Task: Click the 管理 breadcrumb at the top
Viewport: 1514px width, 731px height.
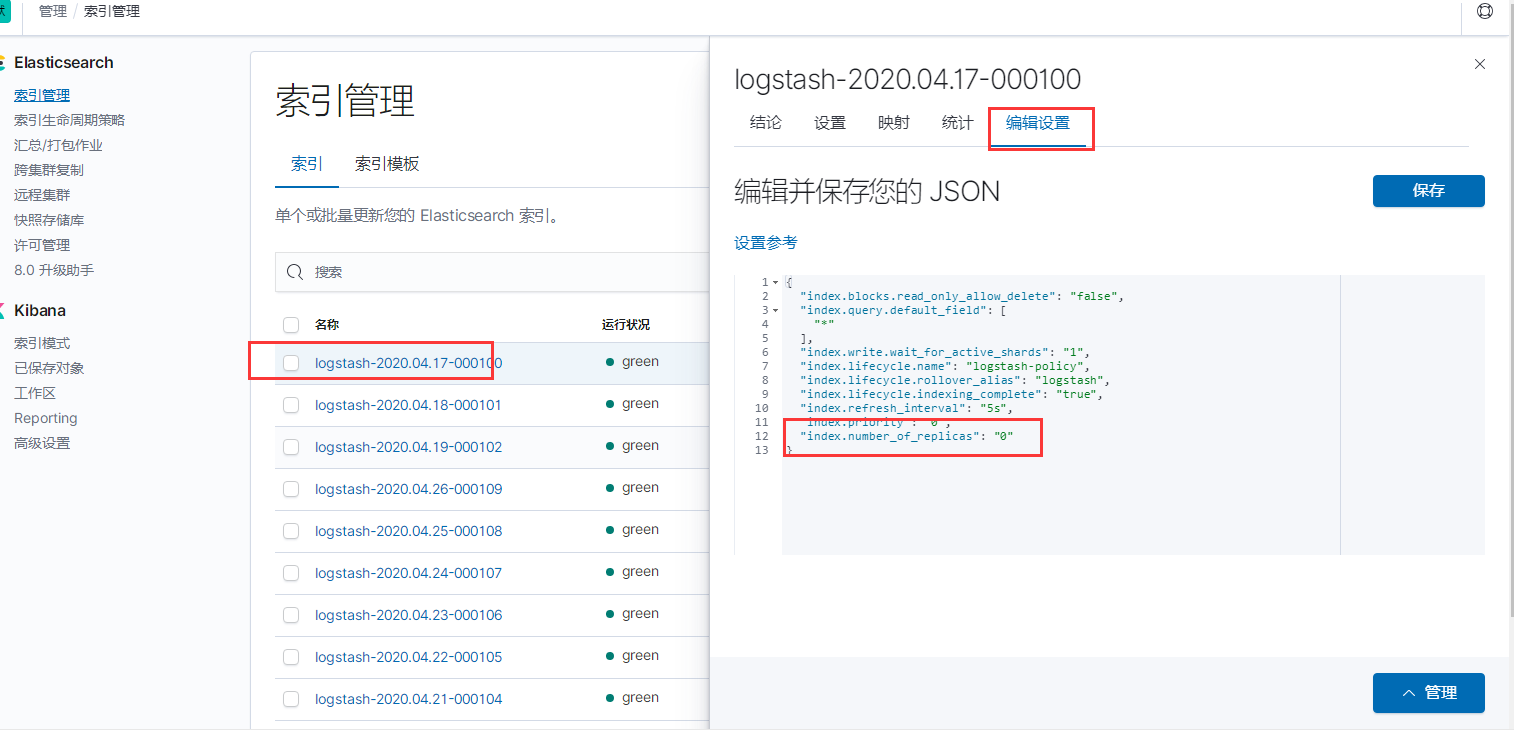Action: click(52, 11)
